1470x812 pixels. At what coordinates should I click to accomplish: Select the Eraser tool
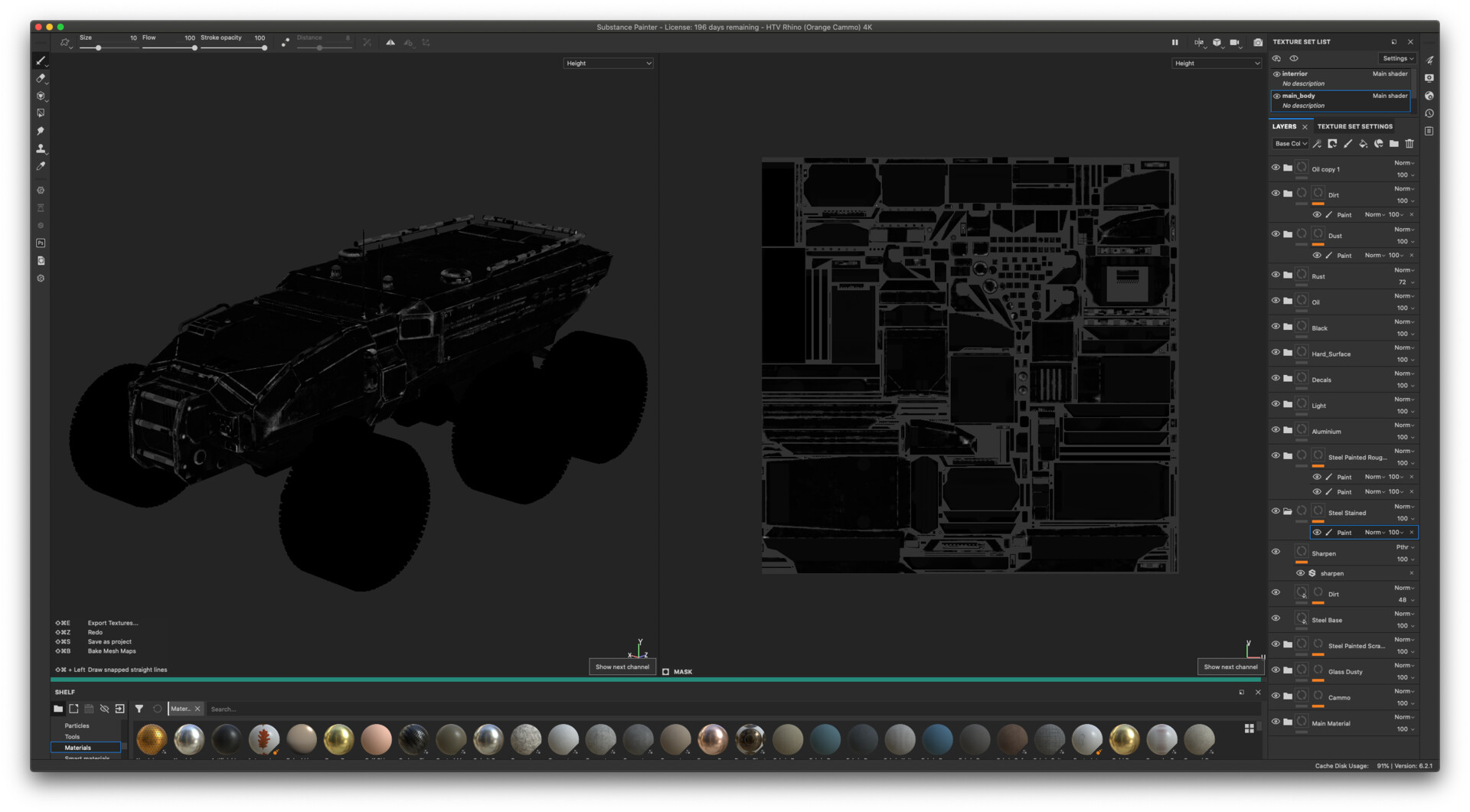(41, 78)
